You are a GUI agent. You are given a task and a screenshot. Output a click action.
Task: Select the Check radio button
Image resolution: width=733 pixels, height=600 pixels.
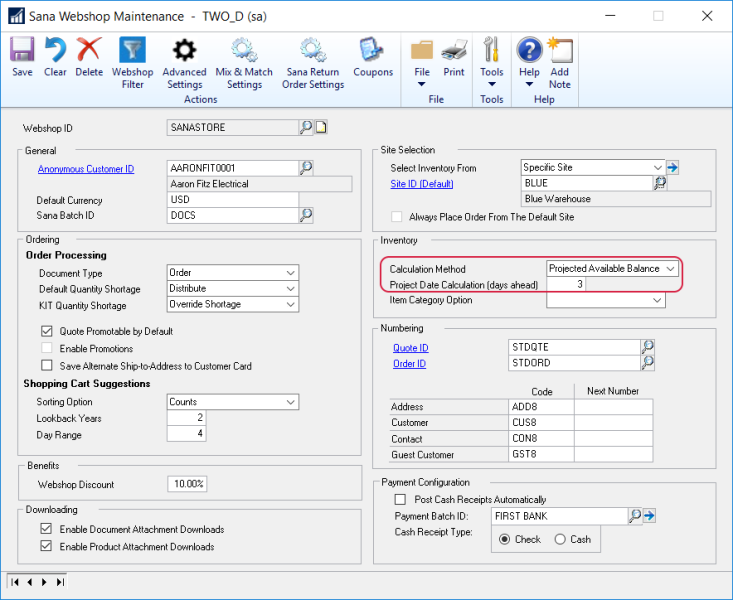click(504, 539)
